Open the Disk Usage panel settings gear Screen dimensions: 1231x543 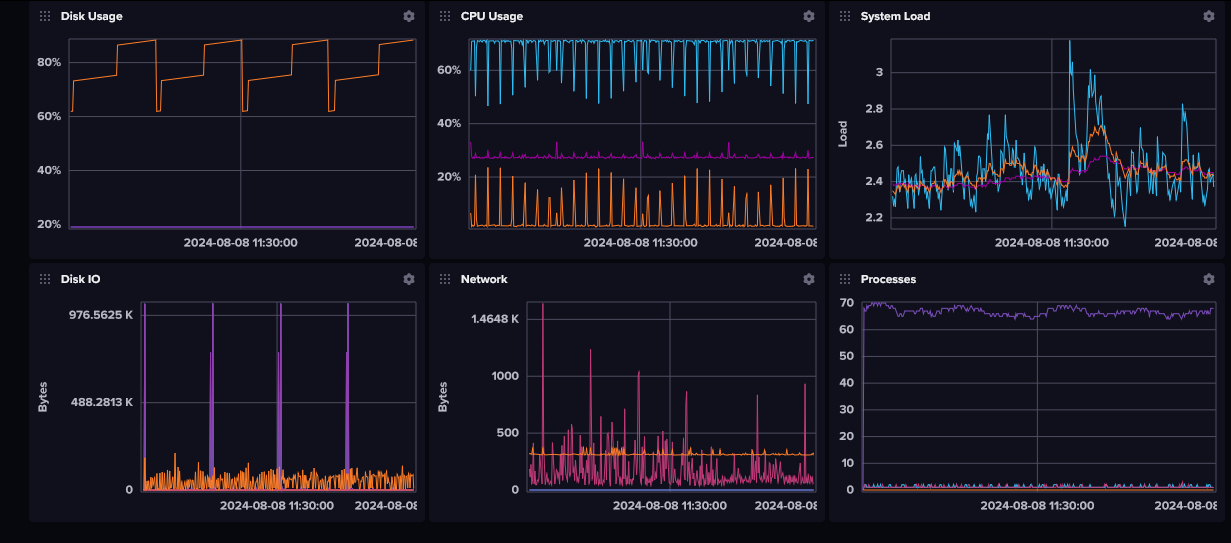pos(408,16)
